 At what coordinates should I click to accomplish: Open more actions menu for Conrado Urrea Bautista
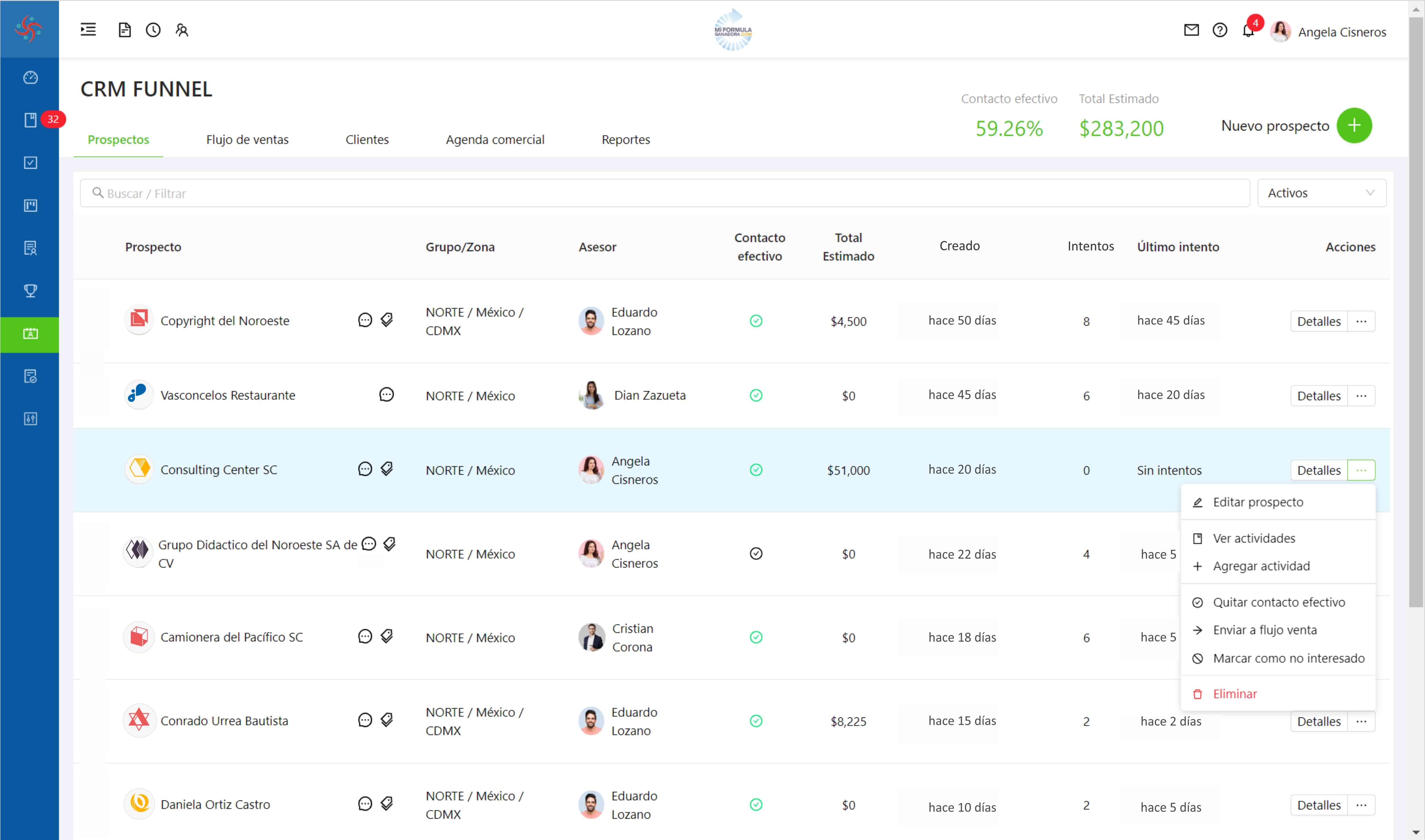(x=1361, y=722)
